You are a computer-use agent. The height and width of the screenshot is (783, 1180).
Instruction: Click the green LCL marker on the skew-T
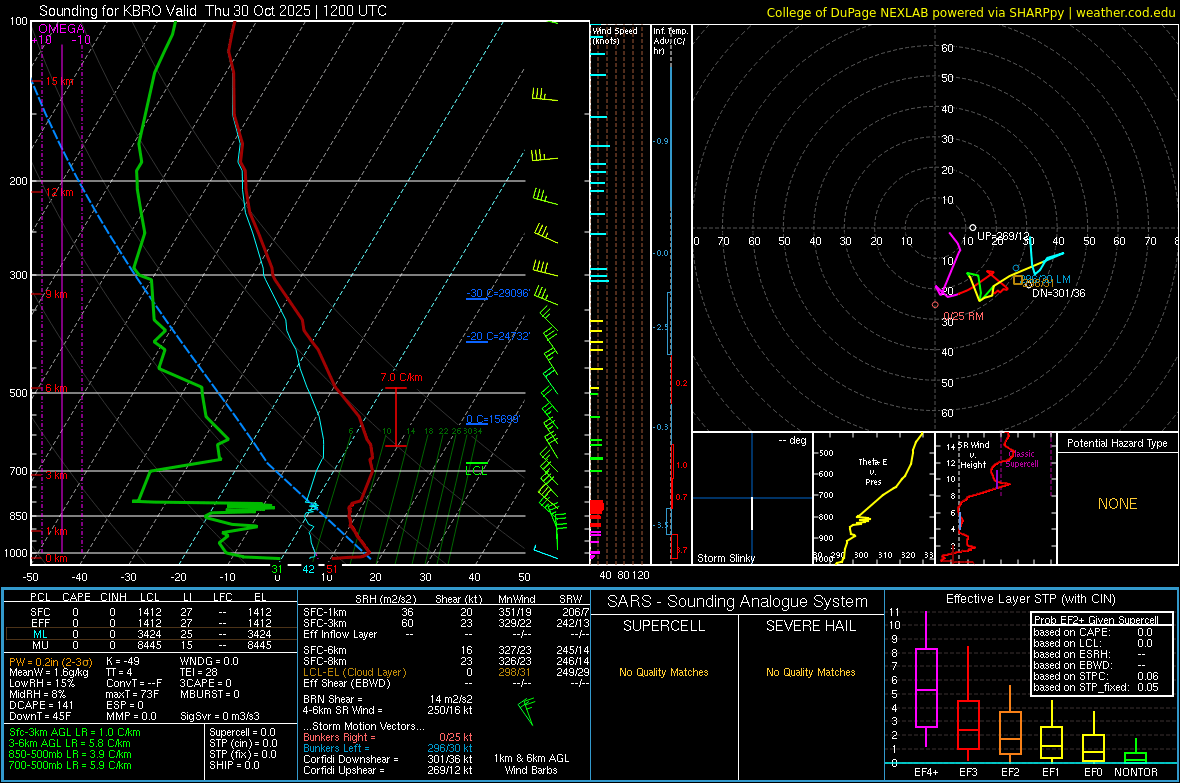tap(476, 471)
